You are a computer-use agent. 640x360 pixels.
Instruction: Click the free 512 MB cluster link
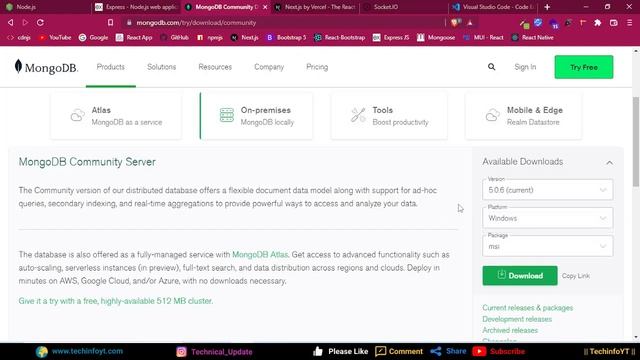click(116, 301)
